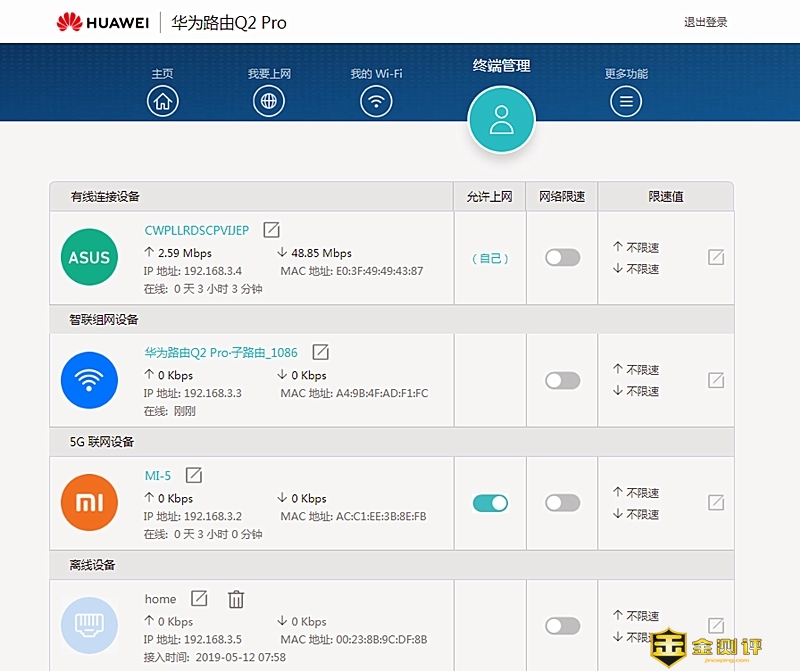Enable speed limit for MI-5
Image resolution: width=800 pixels, height=671 pixels.
tap(562, 503)
